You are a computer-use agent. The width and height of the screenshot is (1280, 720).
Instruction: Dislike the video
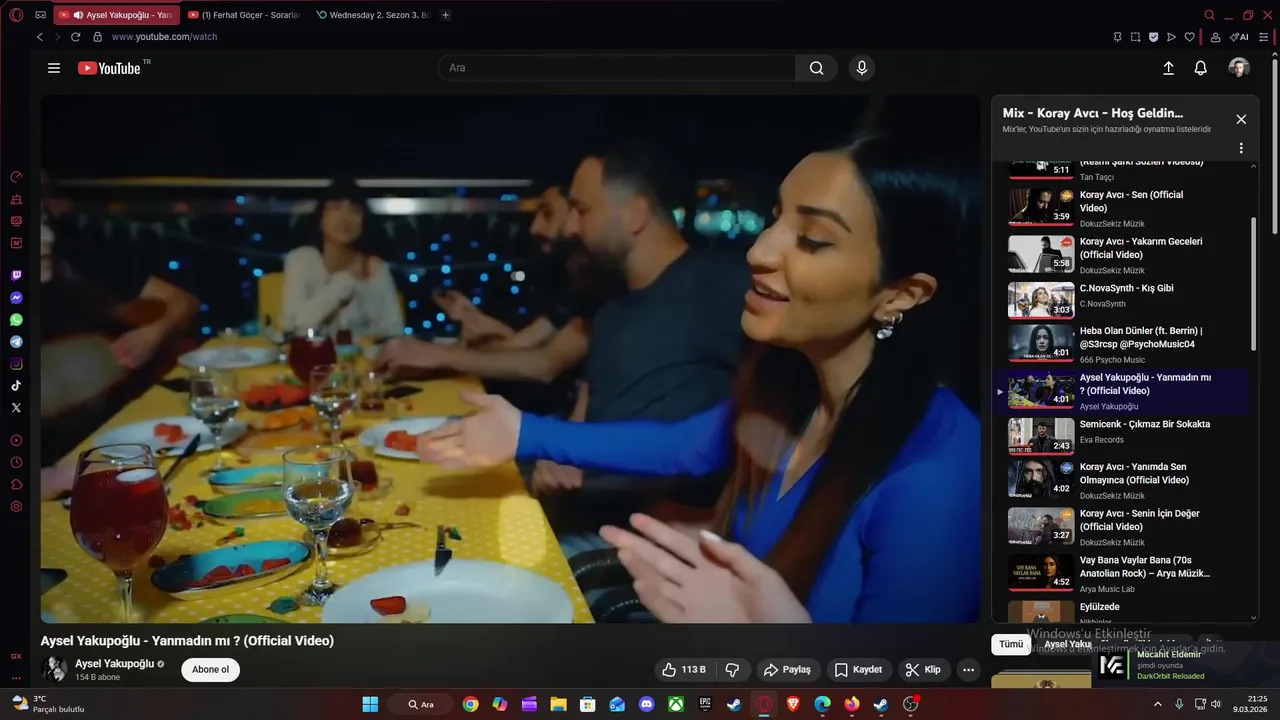732,670
